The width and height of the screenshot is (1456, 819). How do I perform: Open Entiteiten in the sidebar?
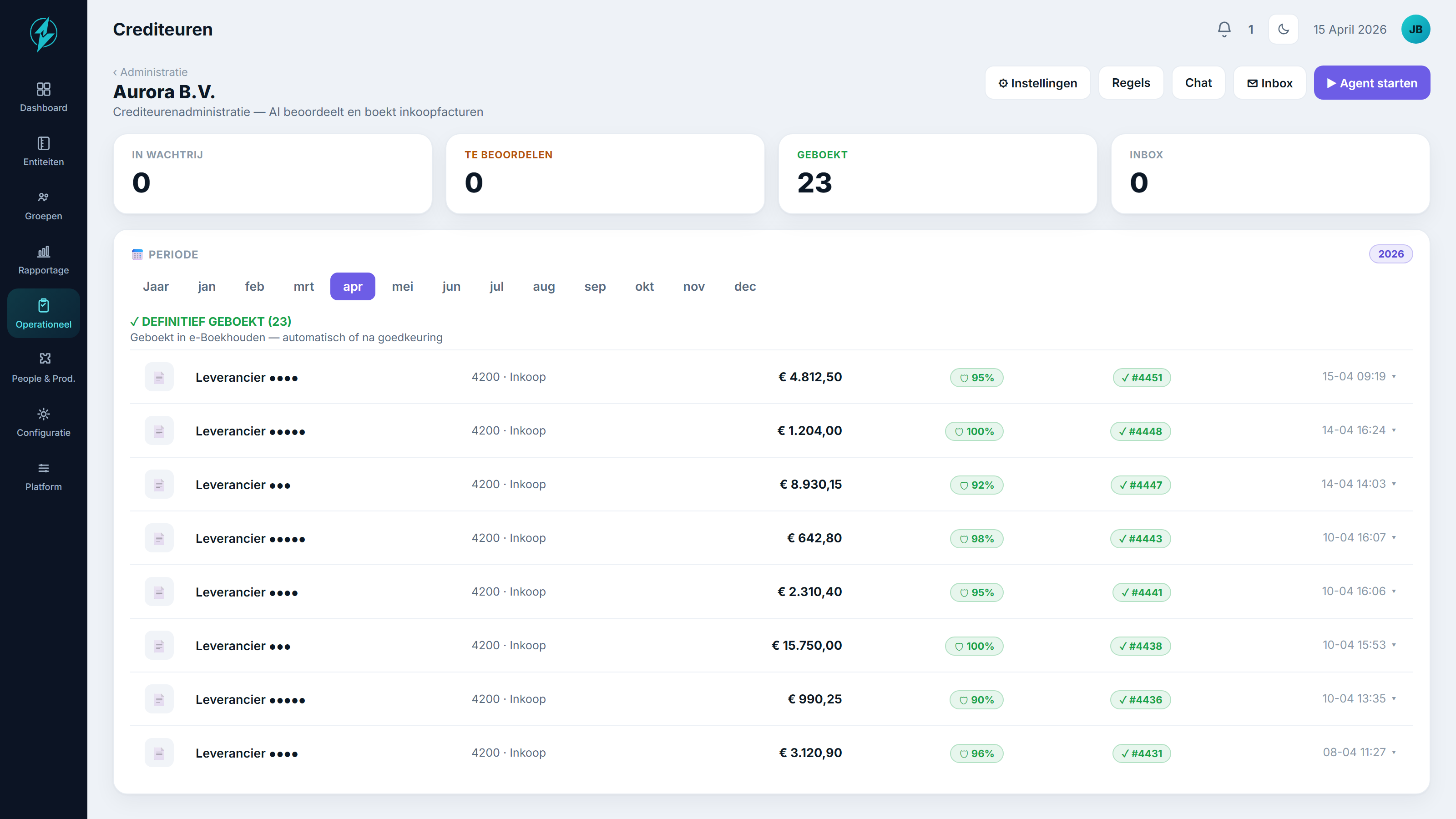[44, 152]
